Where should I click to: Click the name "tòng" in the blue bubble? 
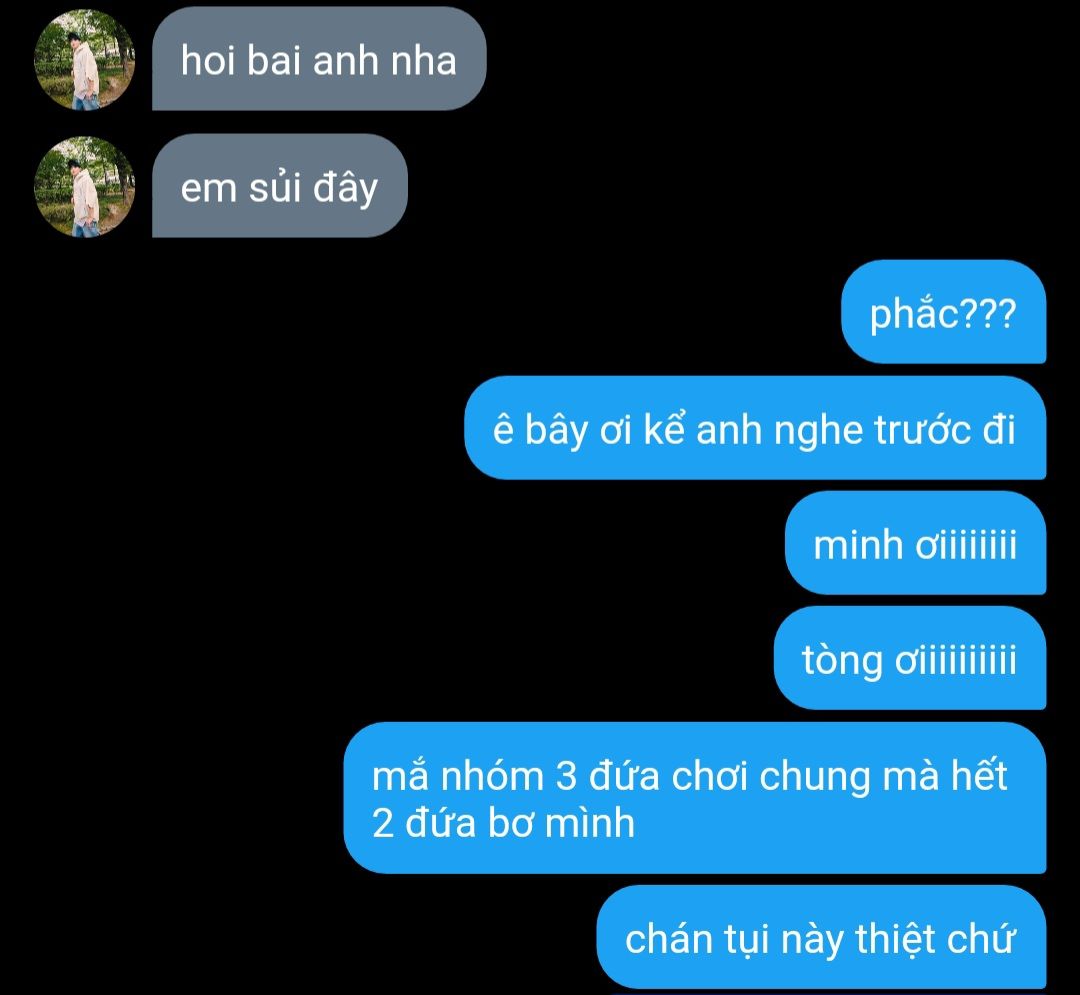[842, 660]
